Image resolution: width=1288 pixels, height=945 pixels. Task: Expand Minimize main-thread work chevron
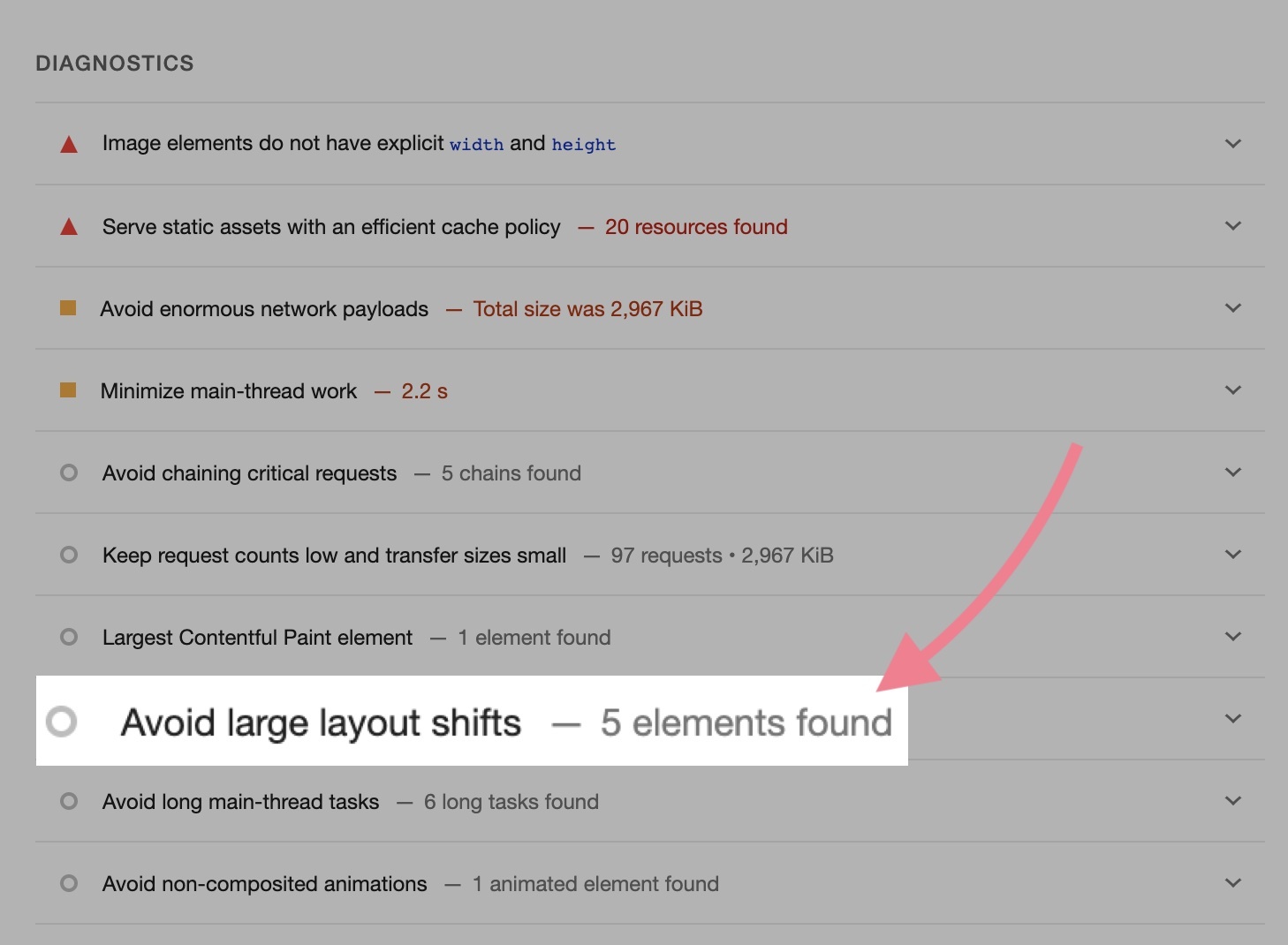pos(1233,390)
